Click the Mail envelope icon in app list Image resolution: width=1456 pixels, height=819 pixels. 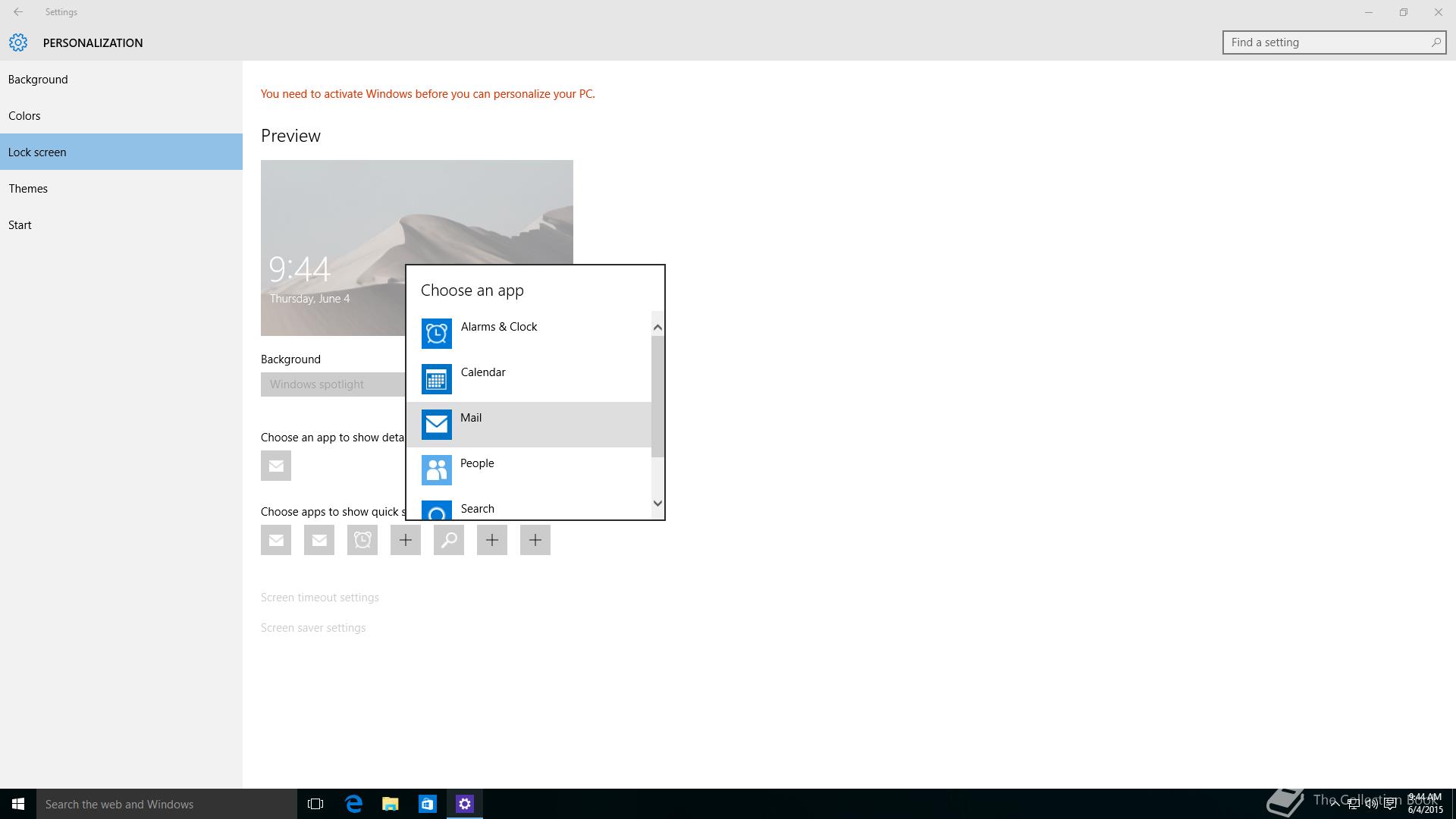pyautogui.click(x=437, y=425)
